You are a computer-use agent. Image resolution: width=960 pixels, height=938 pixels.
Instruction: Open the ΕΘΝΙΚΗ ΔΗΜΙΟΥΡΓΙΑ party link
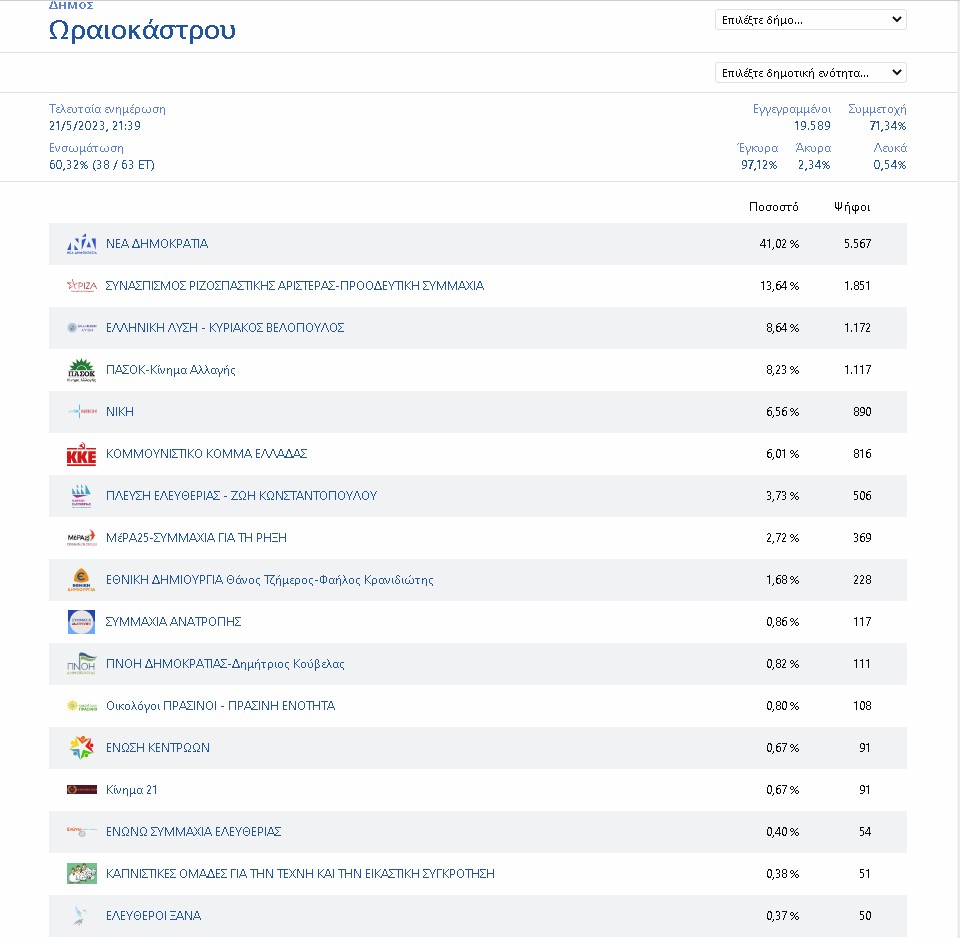click(269, 580)
